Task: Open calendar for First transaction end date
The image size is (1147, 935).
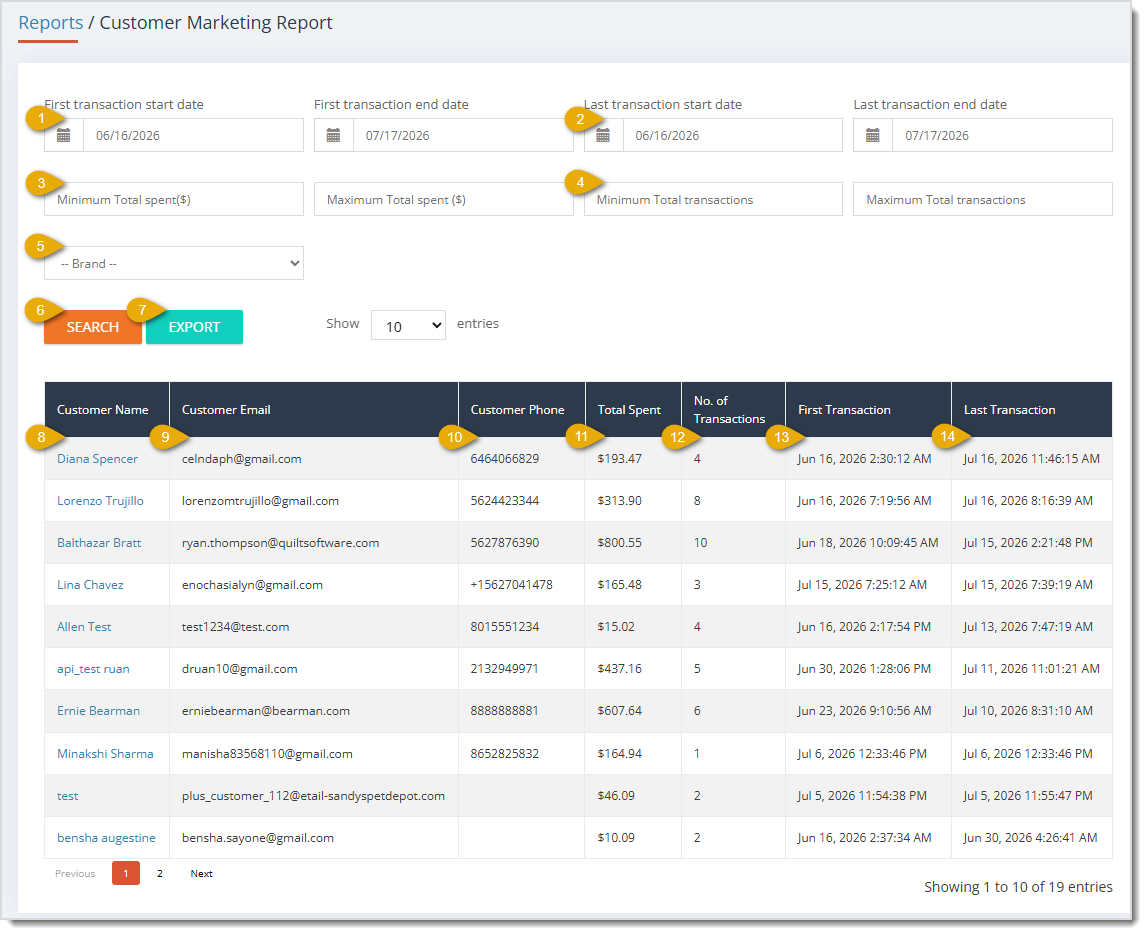Action: click(334, 135)
